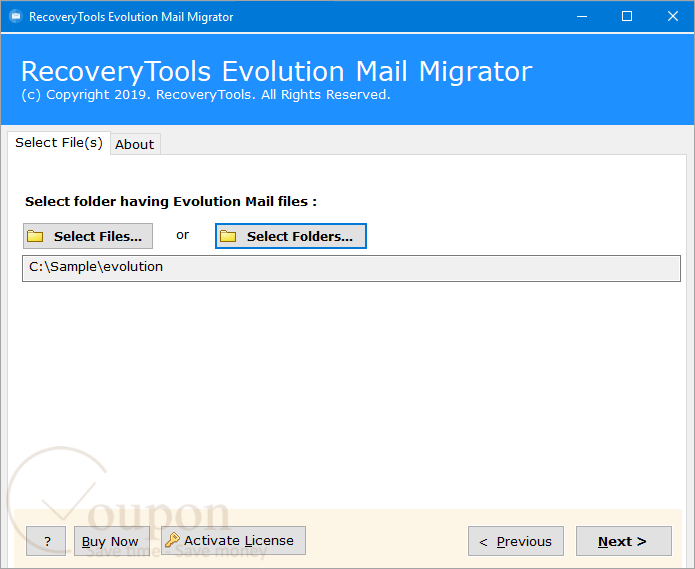This screenshot has height=569, width=695.
Task: Click the app icon in the title bar
Action: point(16,16)
